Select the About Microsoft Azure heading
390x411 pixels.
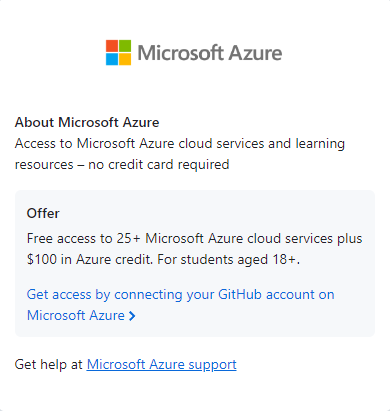coord(87,122)
